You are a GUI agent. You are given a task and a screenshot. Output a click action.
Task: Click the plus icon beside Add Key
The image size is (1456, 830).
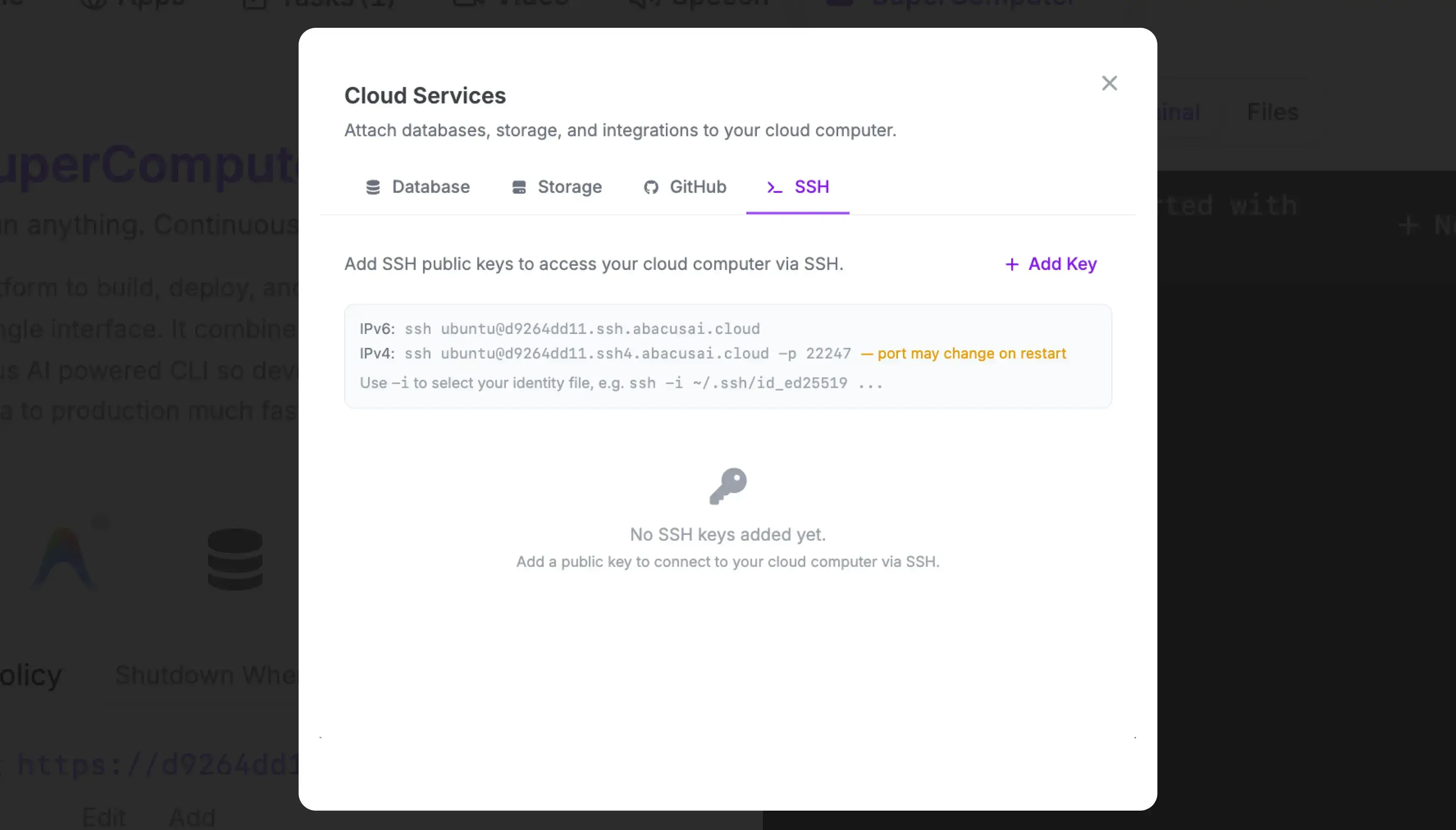[1012, 264]
